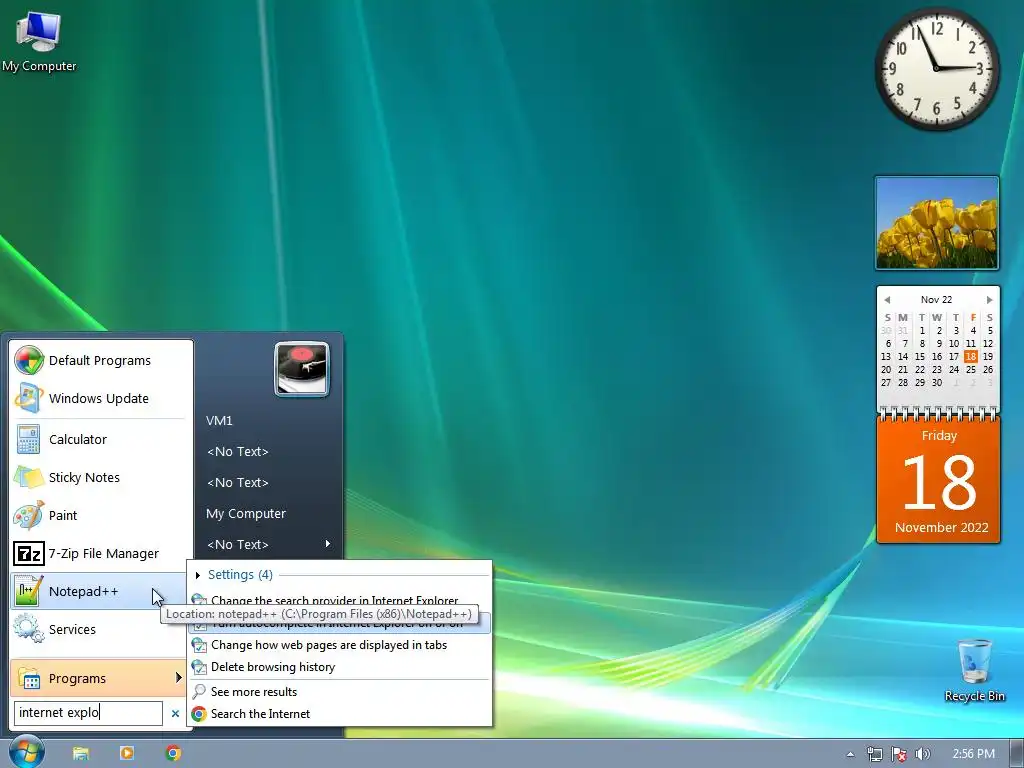The width and height of the screenshot is (1024, 768).
Task: Open the Recycle Bin on the desktop
Action: [974, 671]
